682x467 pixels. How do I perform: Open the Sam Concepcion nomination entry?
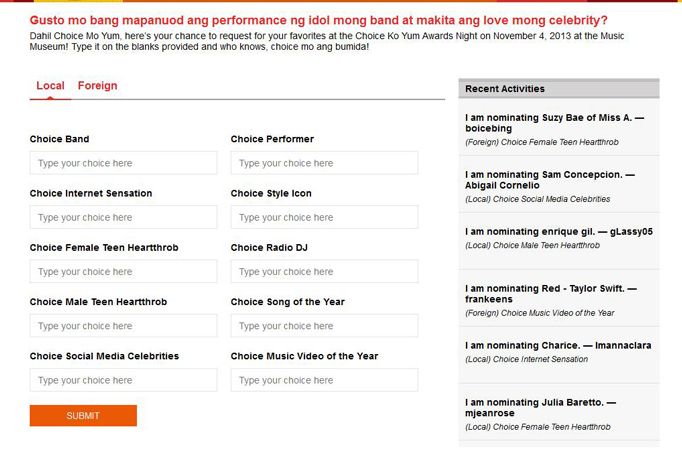pos(559,184)
